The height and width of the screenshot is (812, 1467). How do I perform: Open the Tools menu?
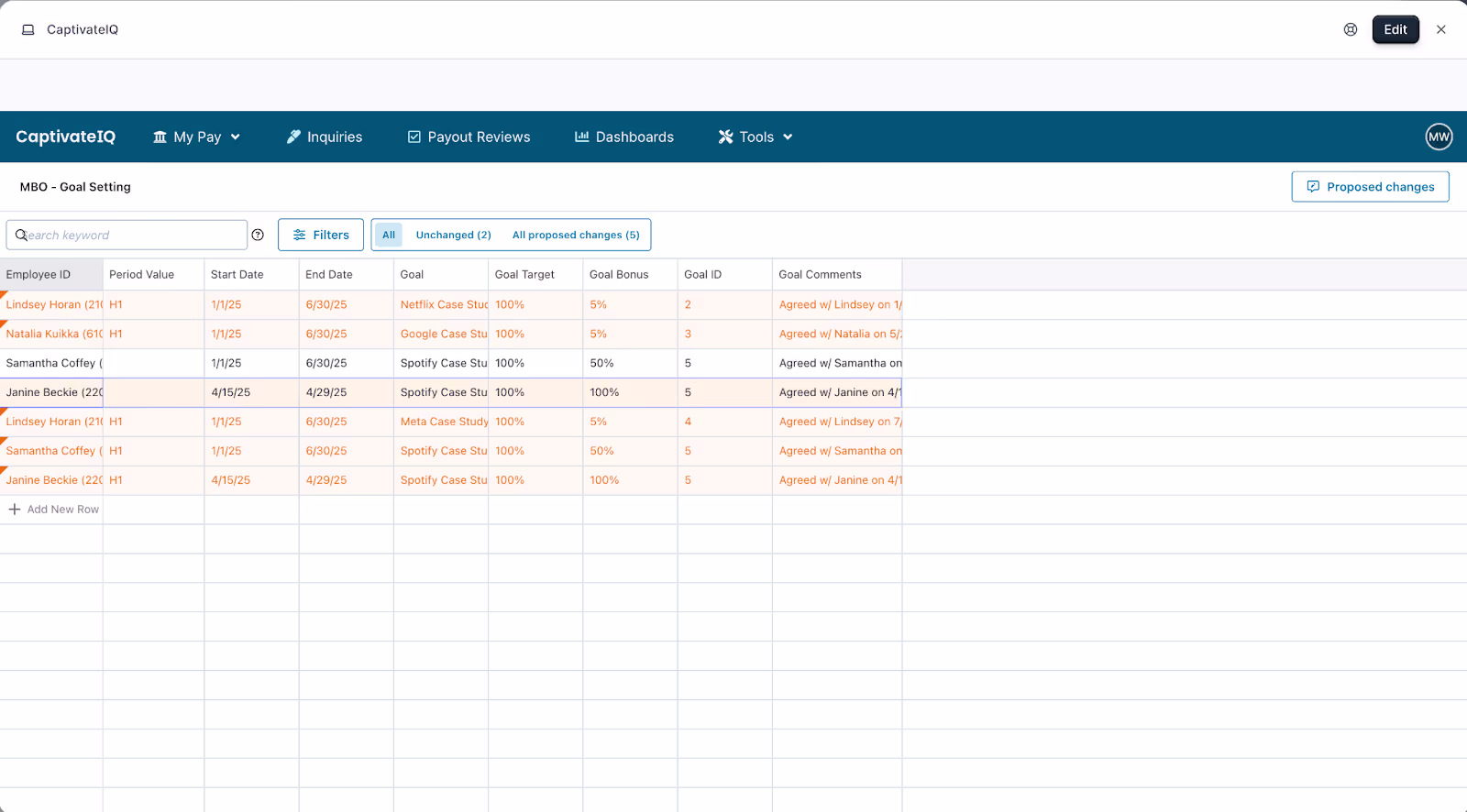756,137
